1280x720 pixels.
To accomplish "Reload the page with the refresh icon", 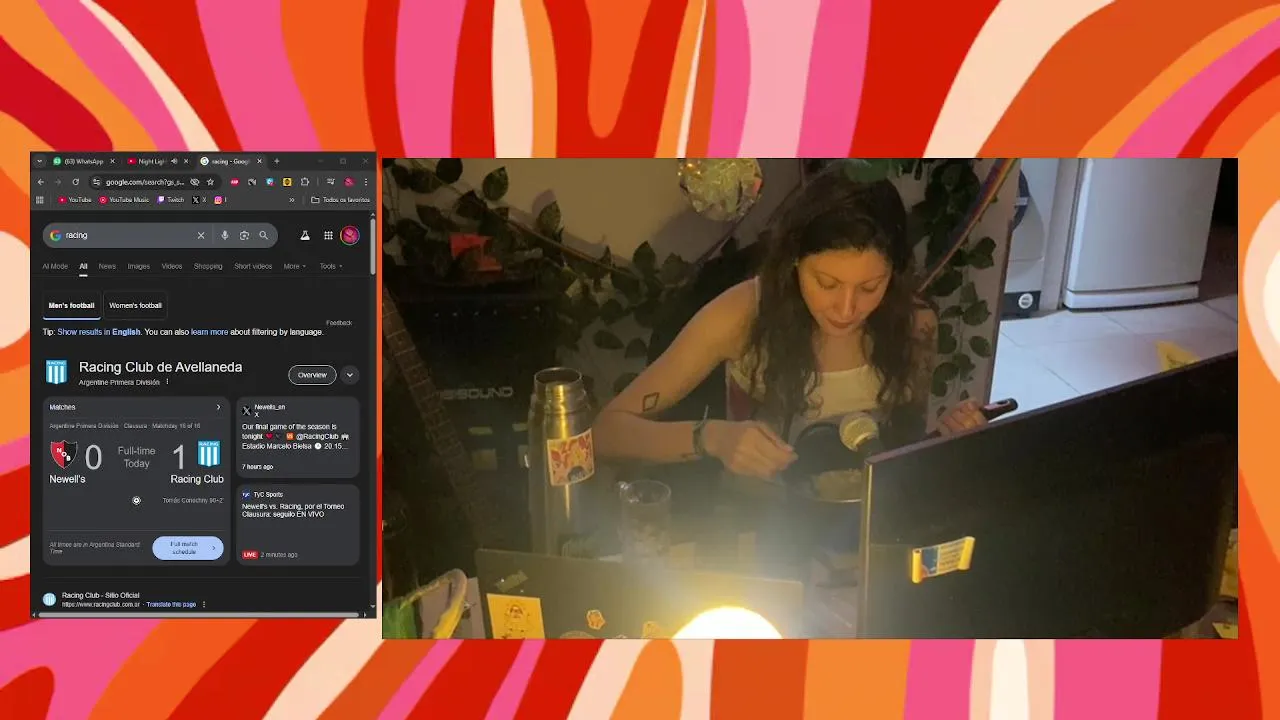I will pyautogui.click(x=75, y=182).
